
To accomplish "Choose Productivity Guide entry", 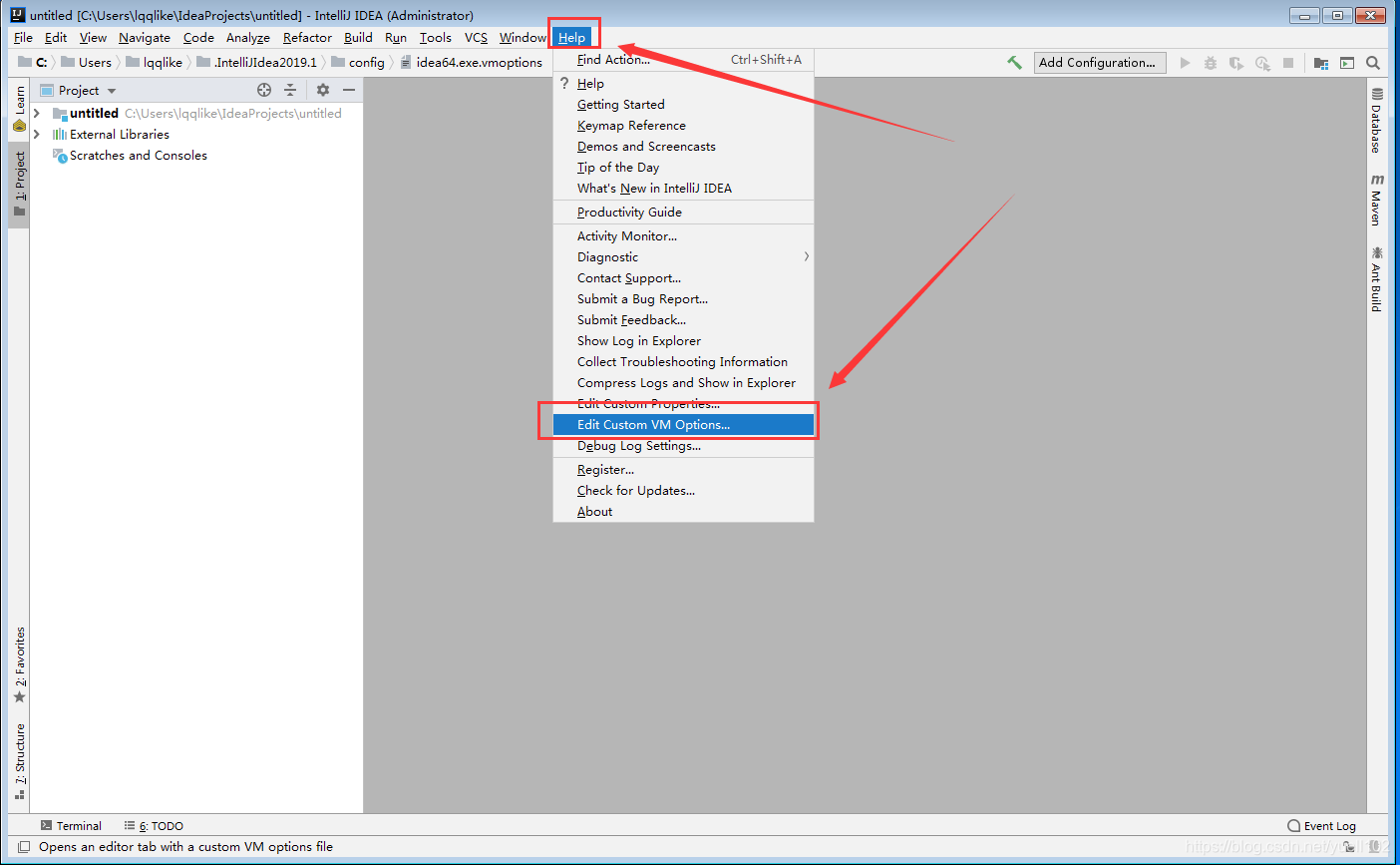I will tap(684, 213).
